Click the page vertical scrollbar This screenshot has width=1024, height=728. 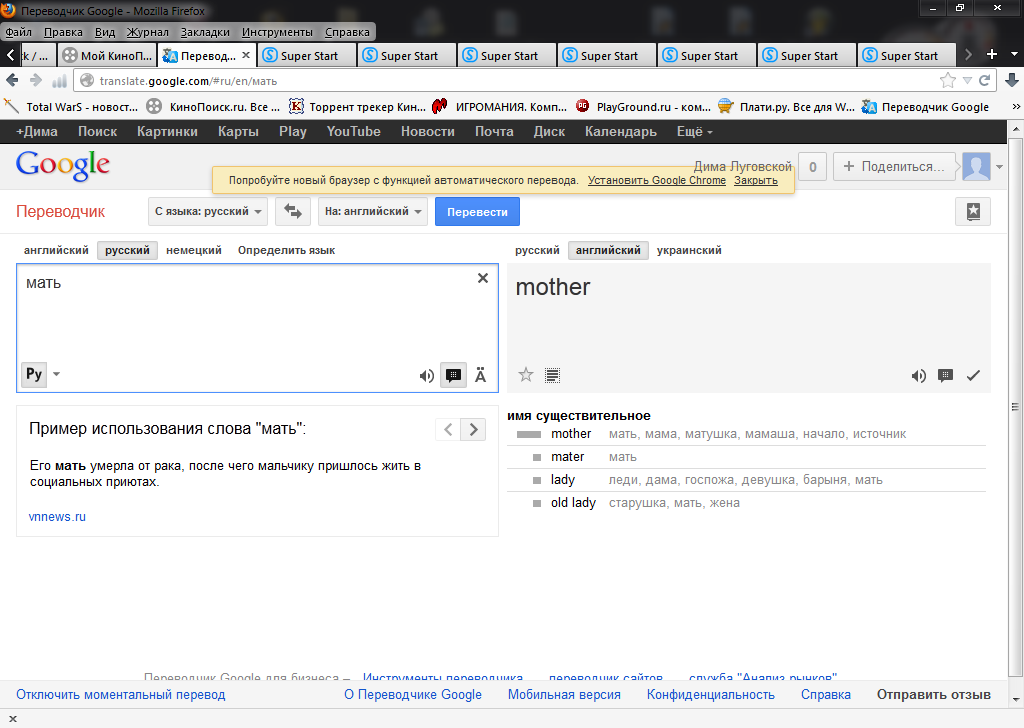pos(1015,406)
